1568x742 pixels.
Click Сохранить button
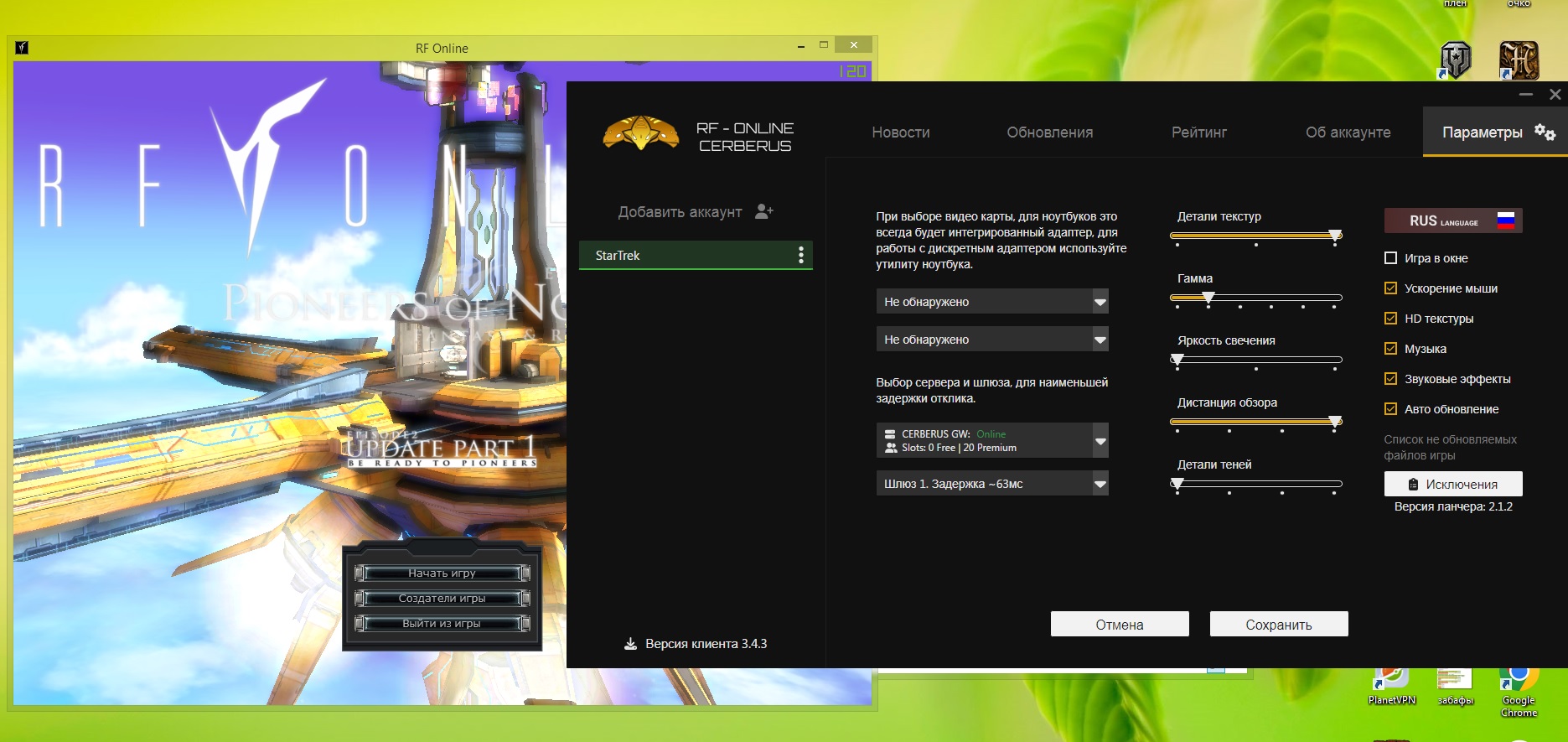[x=1279, y=624]
